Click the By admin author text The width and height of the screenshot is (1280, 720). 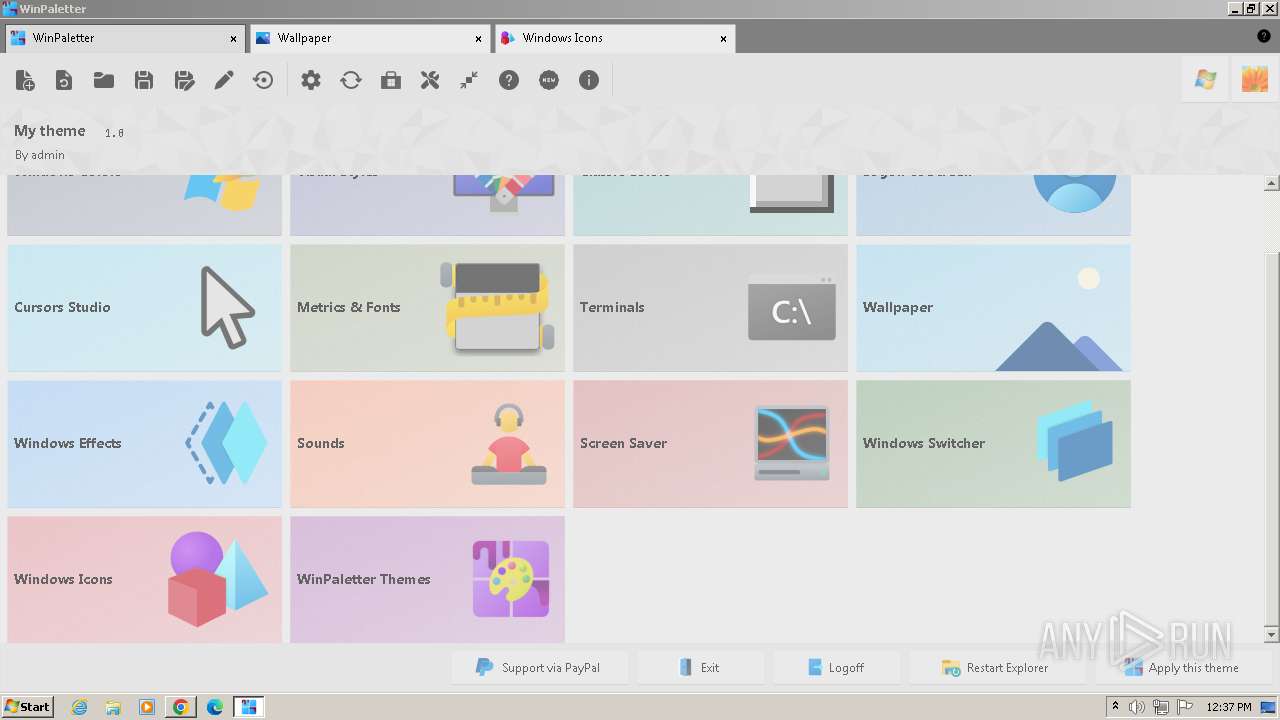(40, 155)
